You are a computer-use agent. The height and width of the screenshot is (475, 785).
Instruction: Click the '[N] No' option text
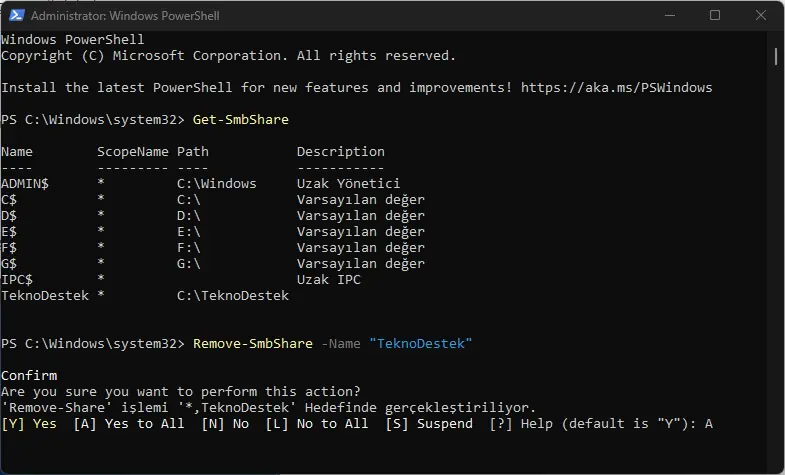[225, 424]
